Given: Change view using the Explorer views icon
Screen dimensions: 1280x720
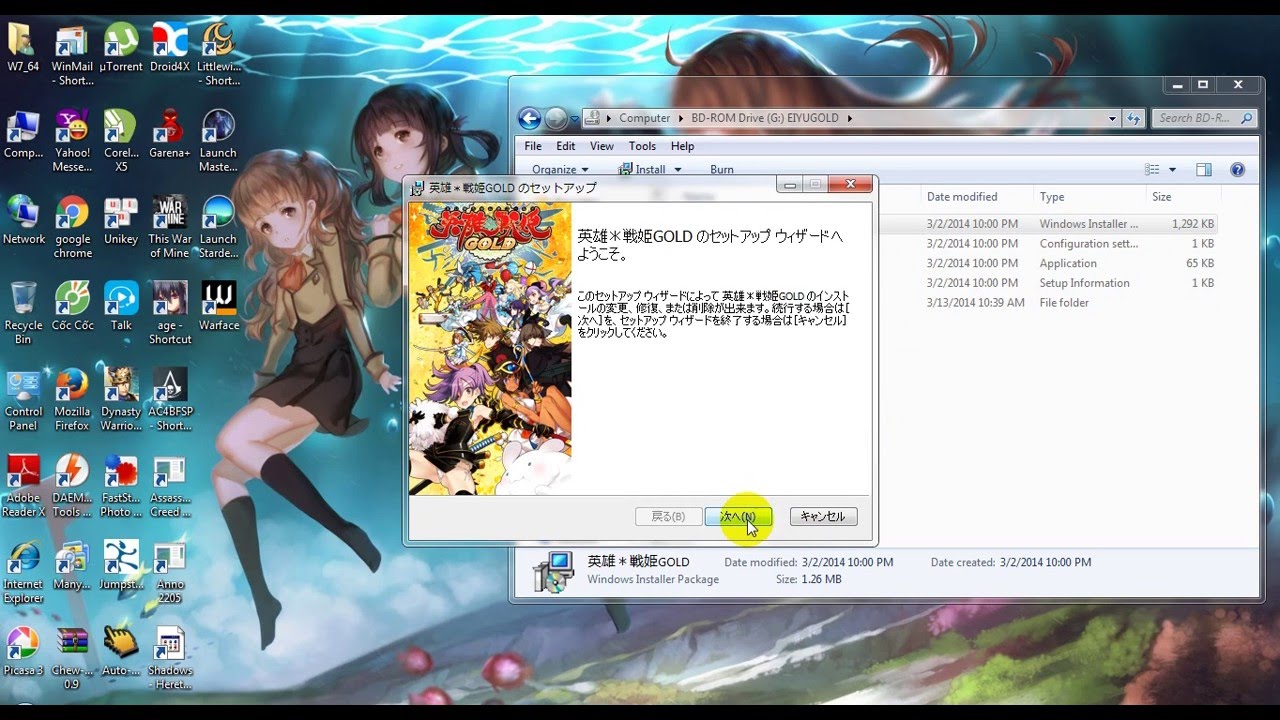Looking at the screenshot, I should (1152, 170).
